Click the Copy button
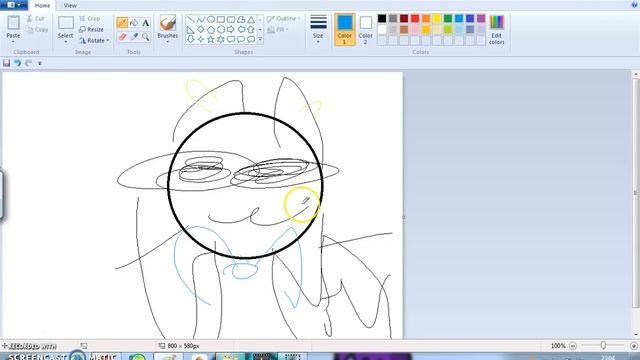 tap(37, 29)
